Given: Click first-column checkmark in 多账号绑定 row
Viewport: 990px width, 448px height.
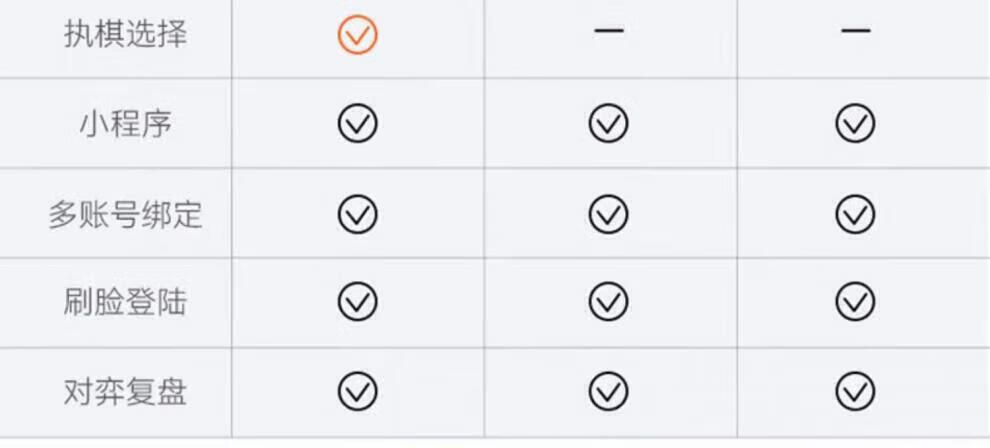Looking at the screenshot, I should pos(357,214).
